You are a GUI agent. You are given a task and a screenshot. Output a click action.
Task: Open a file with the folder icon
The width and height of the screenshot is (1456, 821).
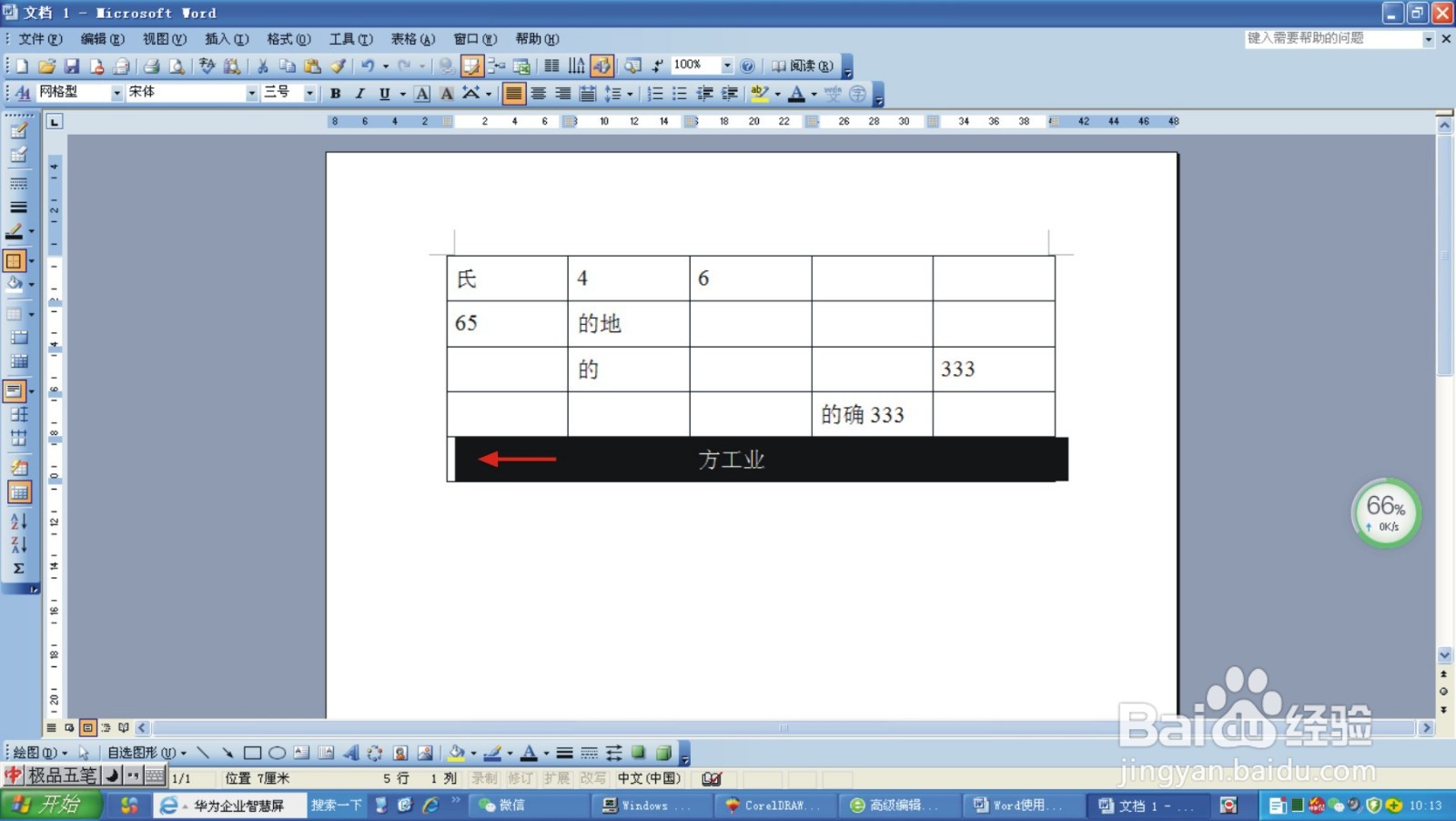46,66
